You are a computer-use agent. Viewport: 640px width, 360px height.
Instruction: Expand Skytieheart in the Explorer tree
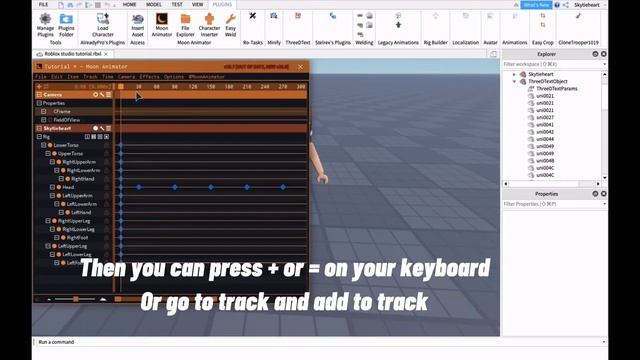[x=514, y=74]
